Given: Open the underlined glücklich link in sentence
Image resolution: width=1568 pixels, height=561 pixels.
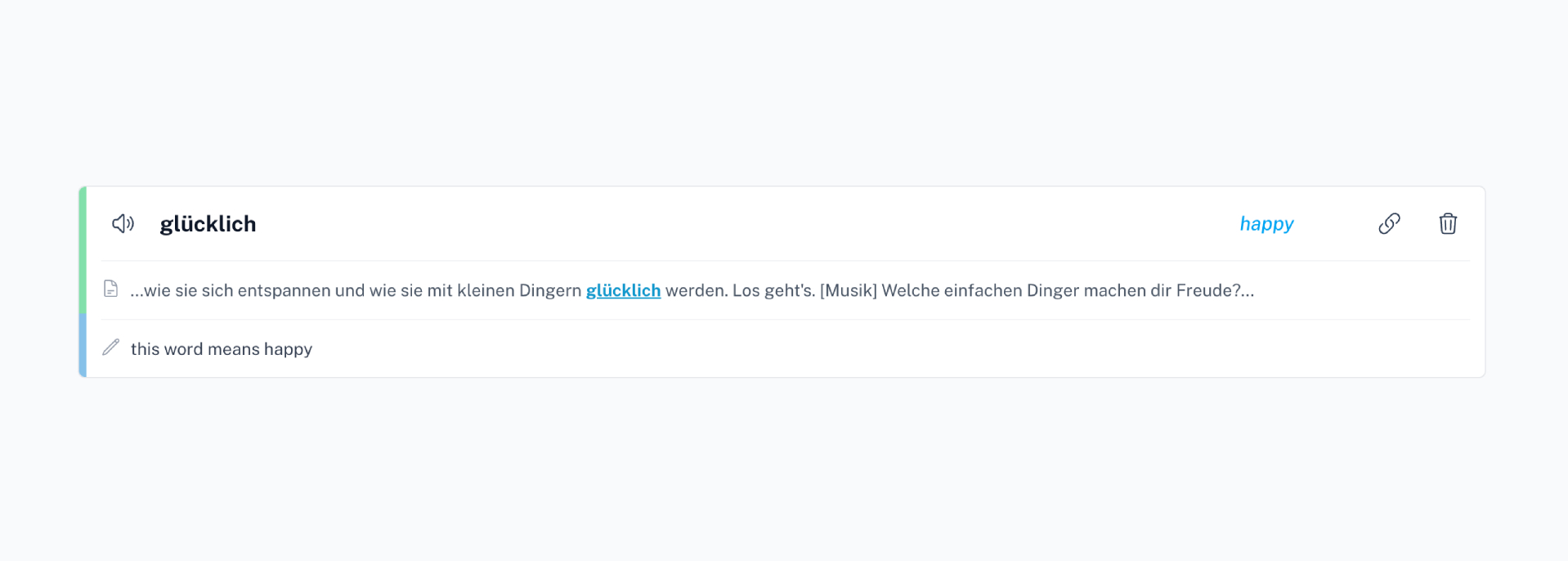Looking at the screenshot, I should pyautogui.click(x=623, y=290).
